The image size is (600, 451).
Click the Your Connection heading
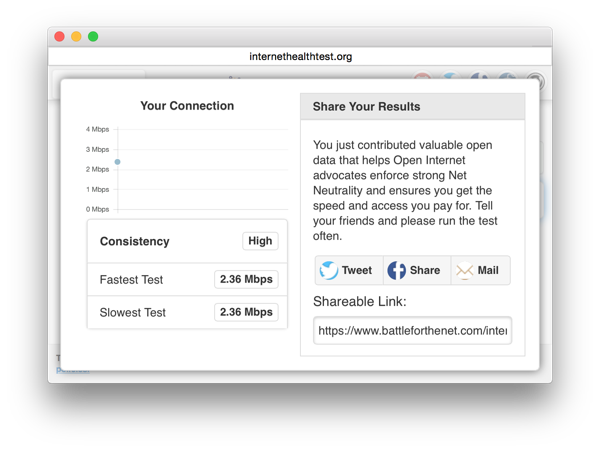click(x=187, y=106)
